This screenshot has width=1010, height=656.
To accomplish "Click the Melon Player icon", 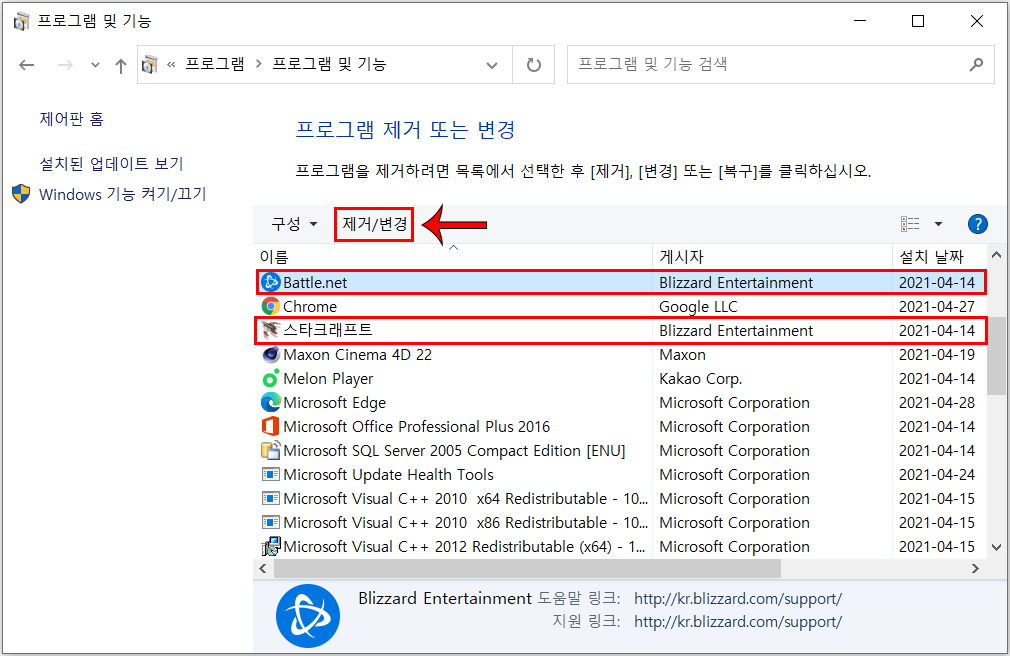I will tap(271, 378).
